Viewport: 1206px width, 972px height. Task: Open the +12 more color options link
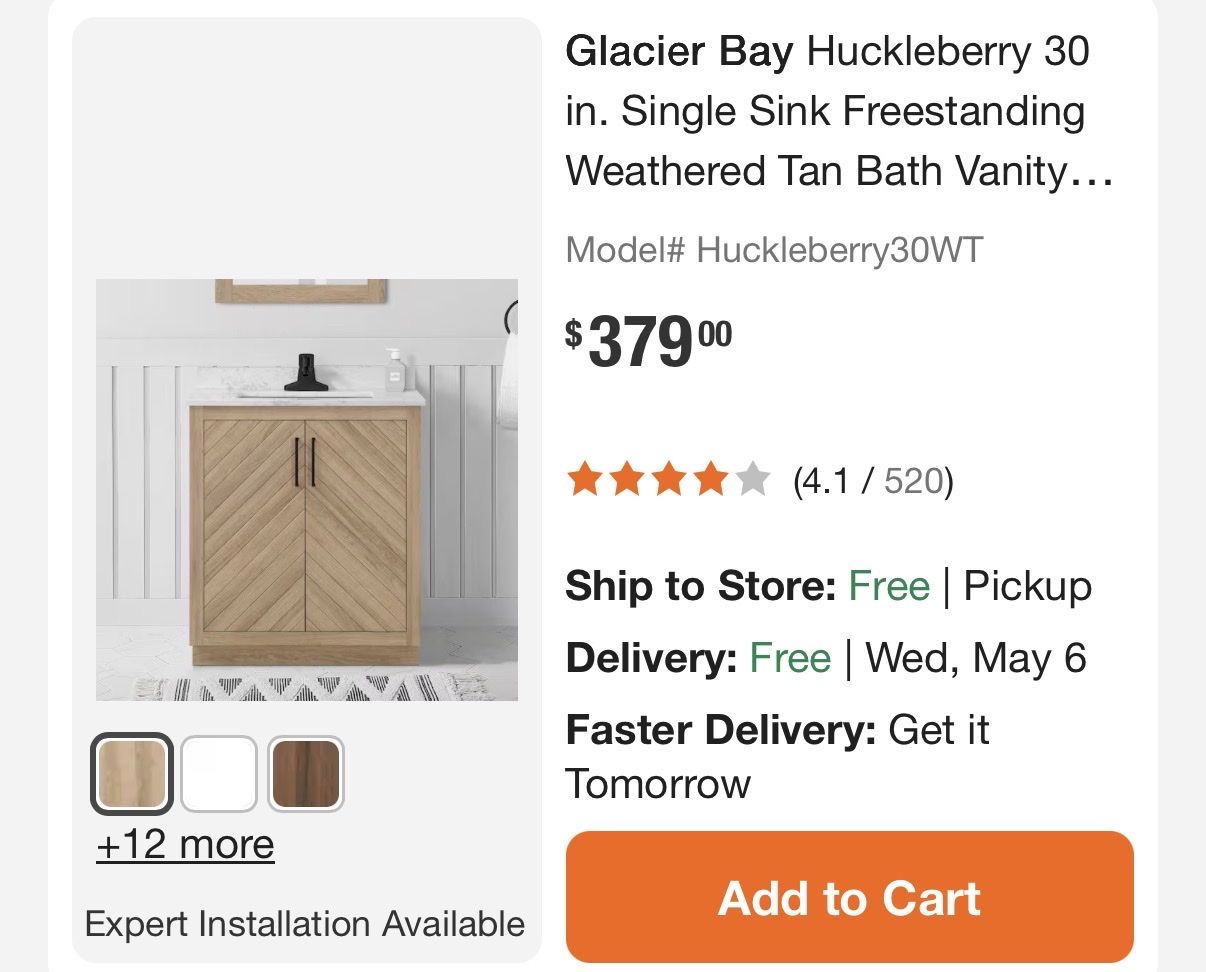point(185,845)
